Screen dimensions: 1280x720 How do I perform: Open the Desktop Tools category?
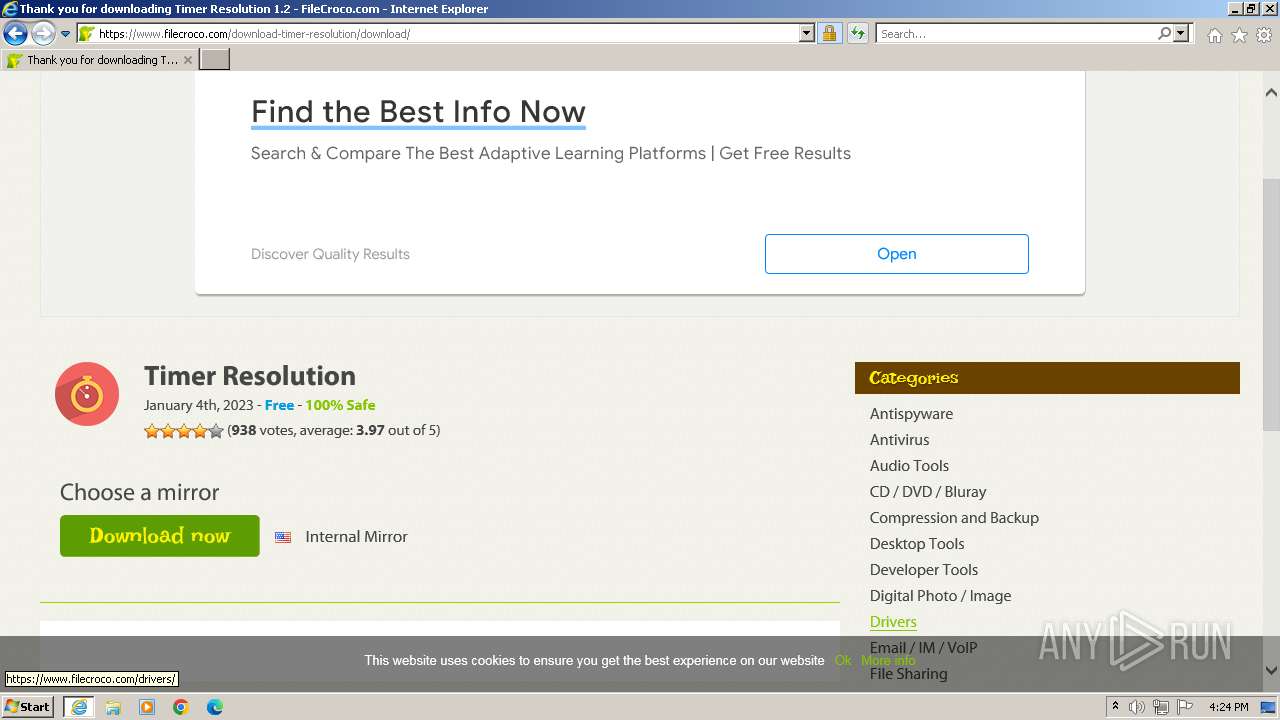(x=917, y=544)
